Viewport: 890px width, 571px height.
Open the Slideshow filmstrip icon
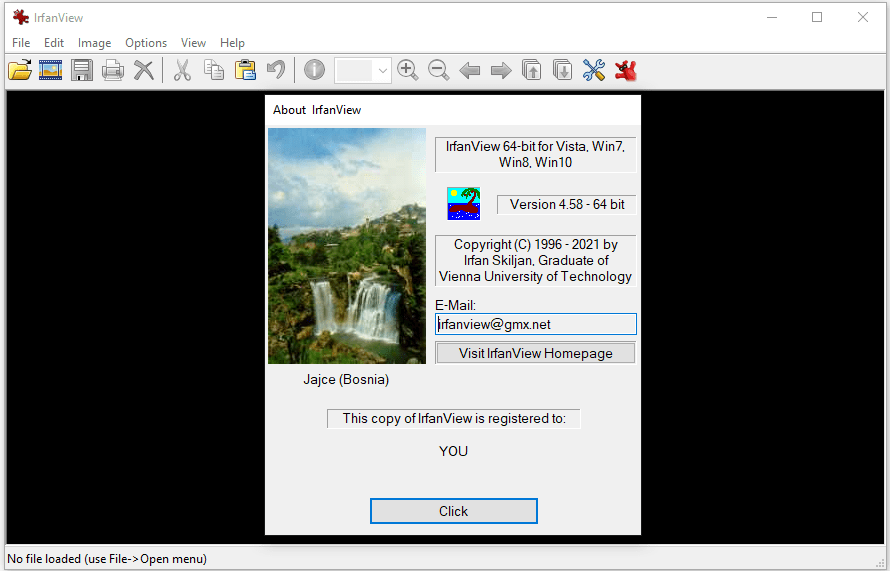pos(51,70)
